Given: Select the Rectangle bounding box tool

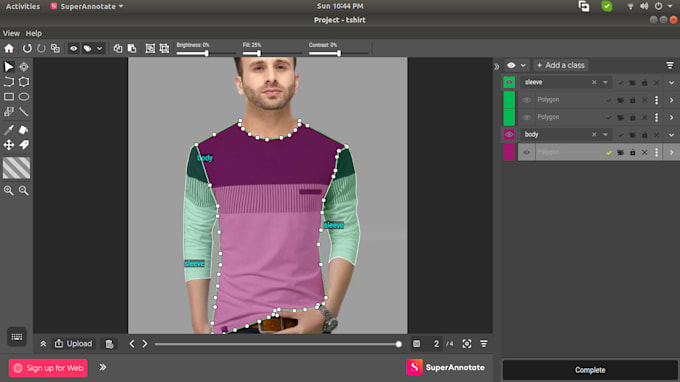Looking at the screenshot, I should (x=9, y=97).
